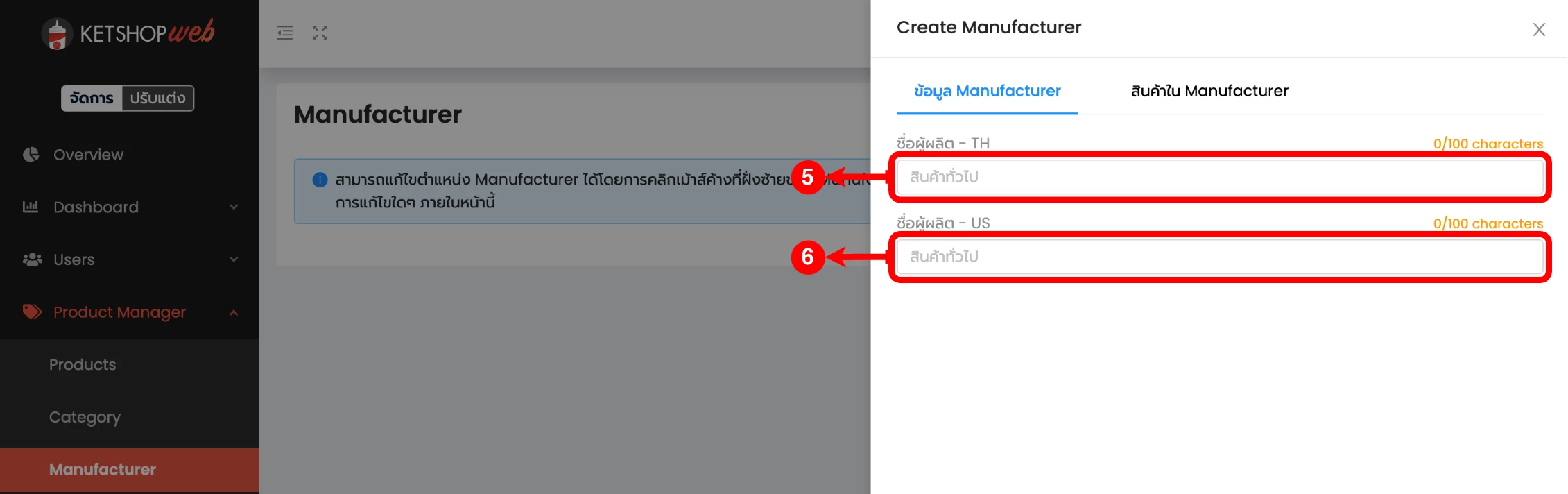Click the Users group icon
This screenshot has width=1568, height=494.
click(x=32, y=259)
